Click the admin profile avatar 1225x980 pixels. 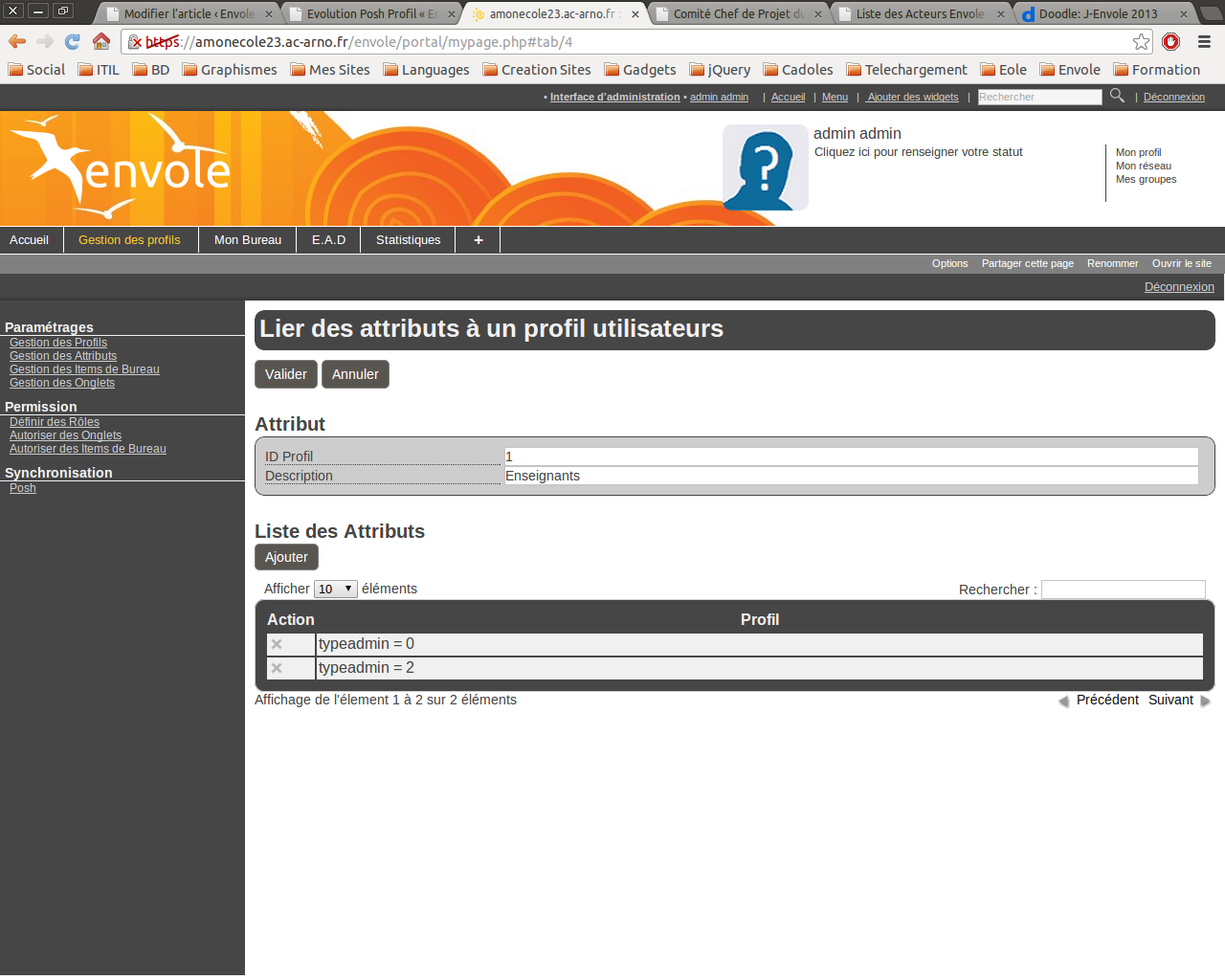tap(765, 167)
